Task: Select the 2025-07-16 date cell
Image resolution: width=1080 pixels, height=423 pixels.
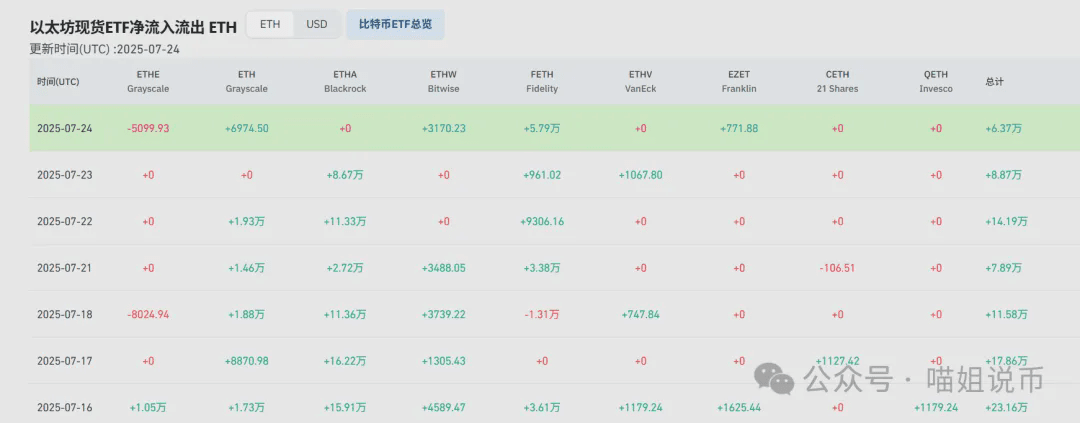Action: tap(65, 407)
